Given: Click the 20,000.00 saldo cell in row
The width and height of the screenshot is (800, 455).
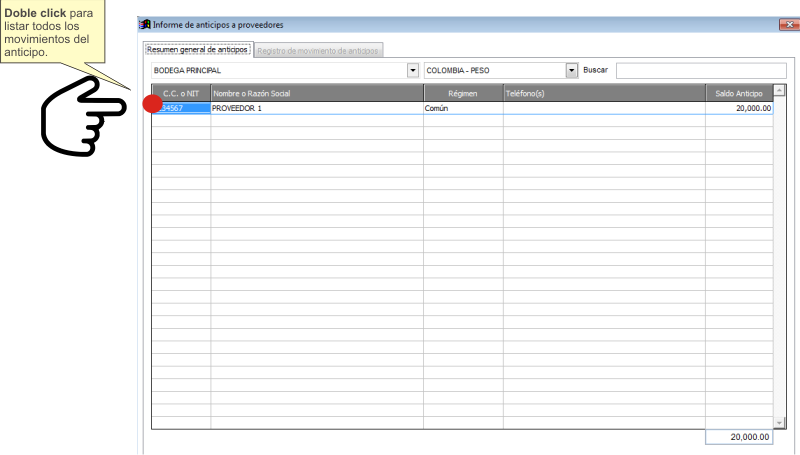Looking at the screenshot, I should pos(739,108).
